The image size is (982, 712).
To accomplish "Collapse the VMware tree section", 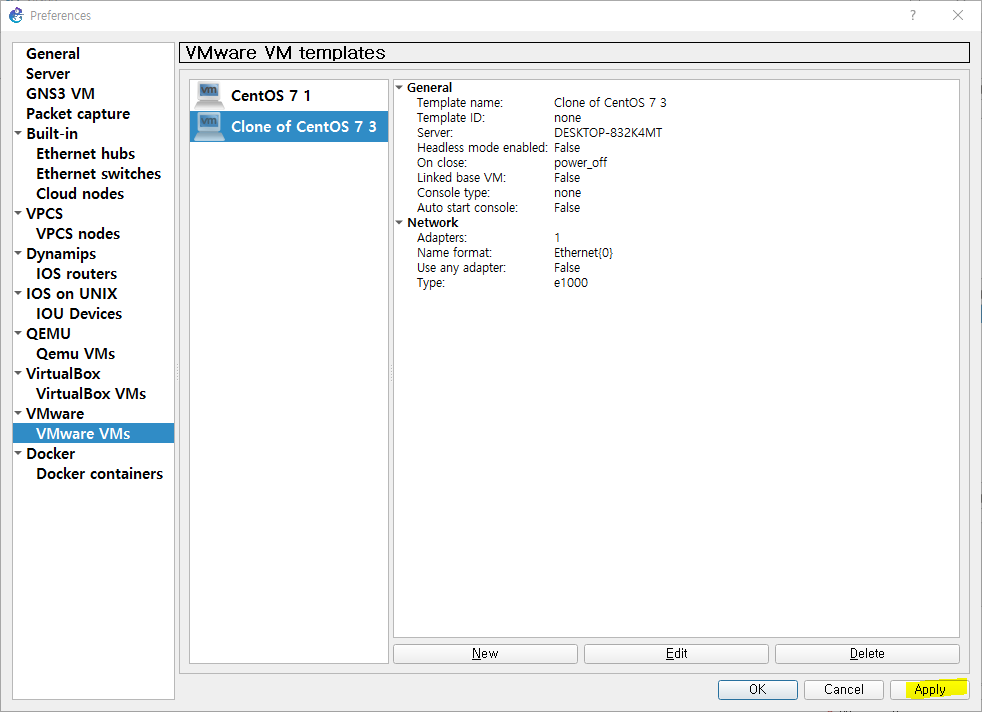I will [18, 413].
